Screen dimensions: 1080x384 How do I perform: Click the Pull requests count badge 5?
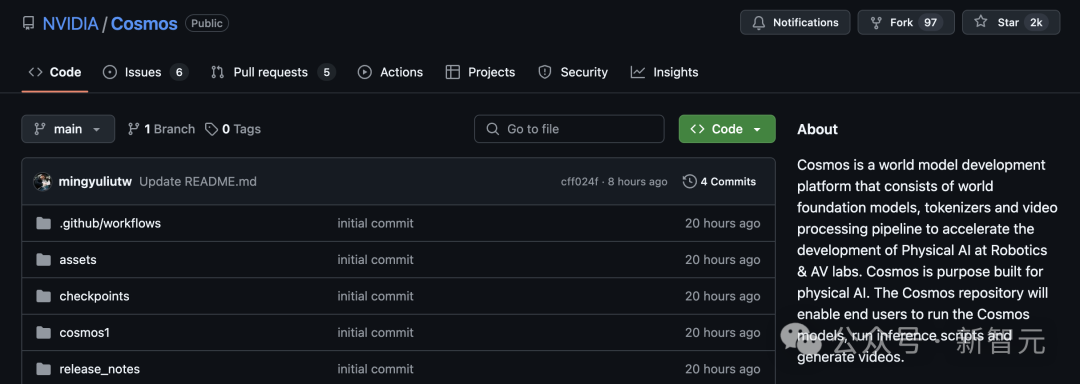[x=326, y=72]
